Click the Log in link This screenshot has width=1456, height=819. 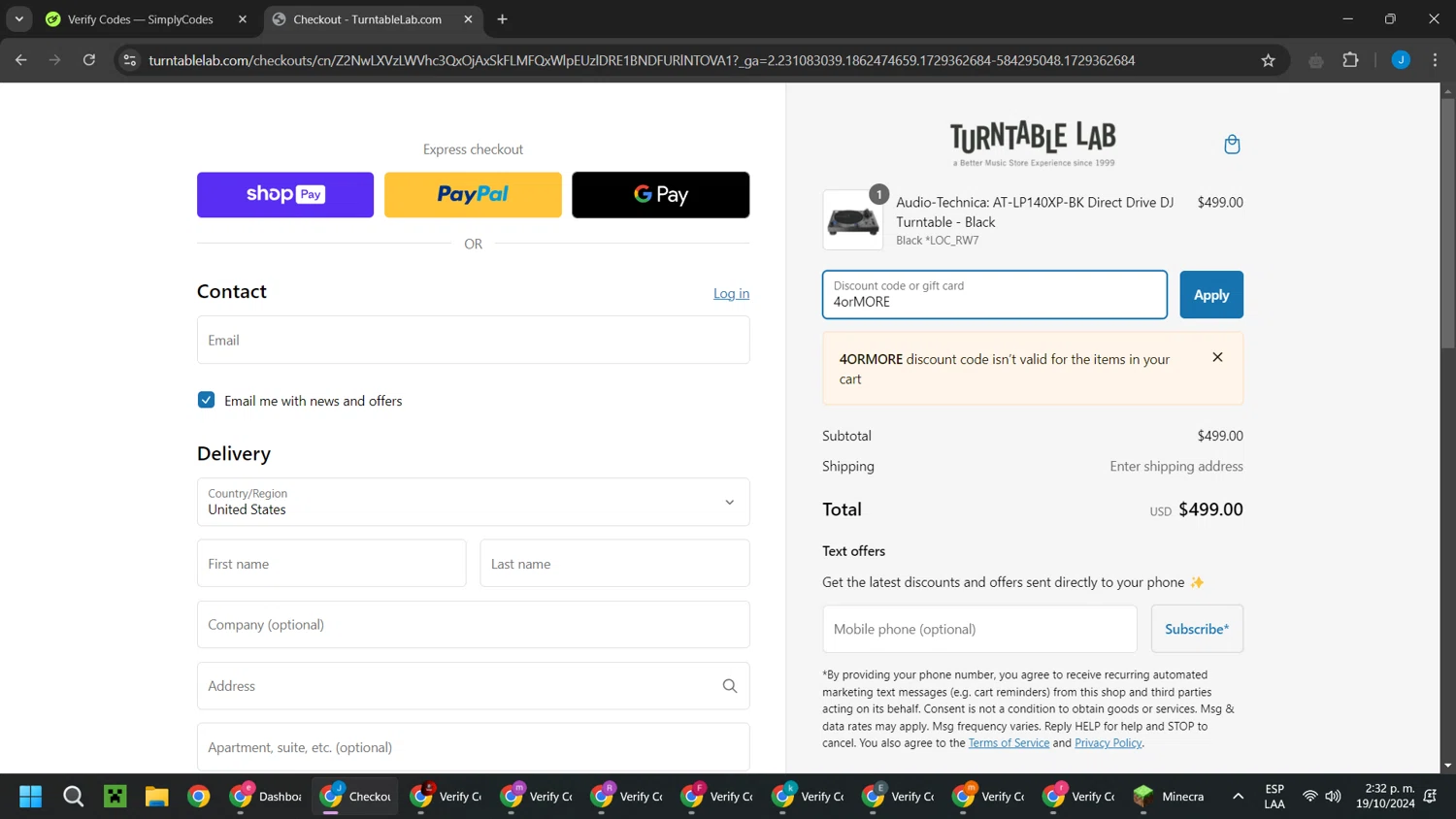point(731,293)
